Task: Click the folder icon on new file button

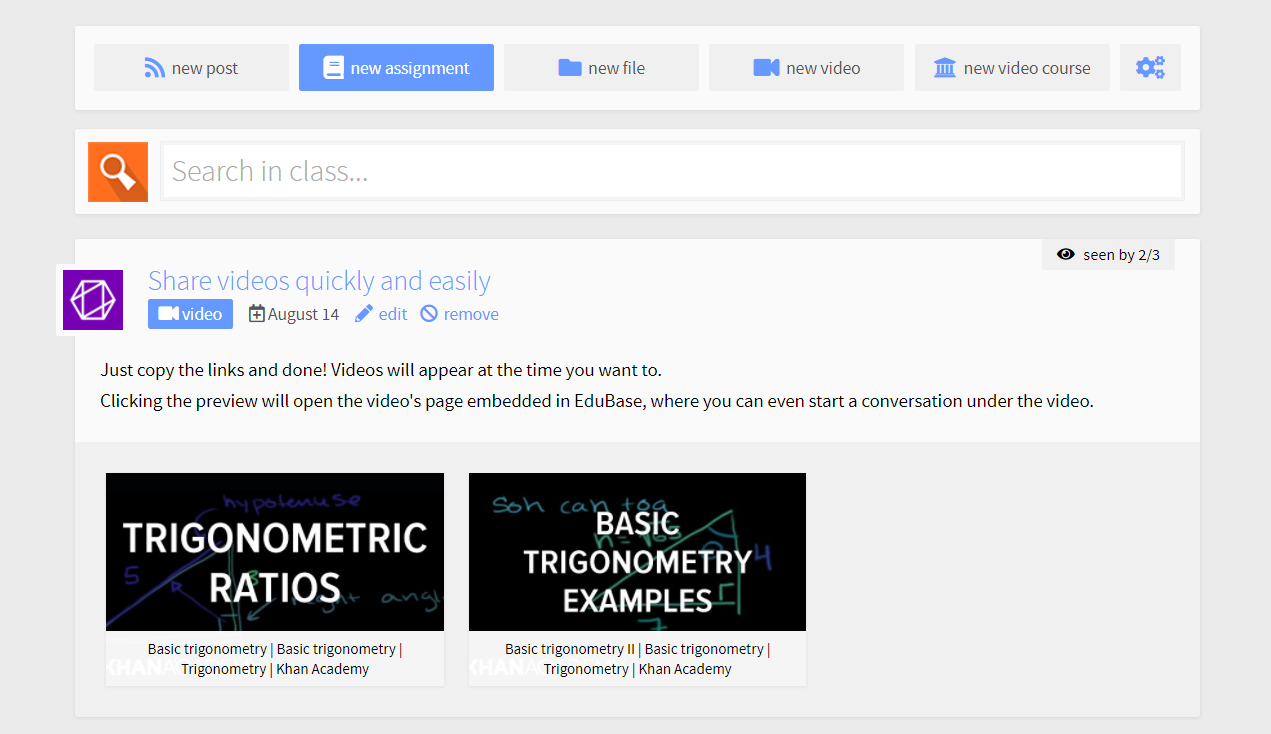Action: (x=568, y=67)
